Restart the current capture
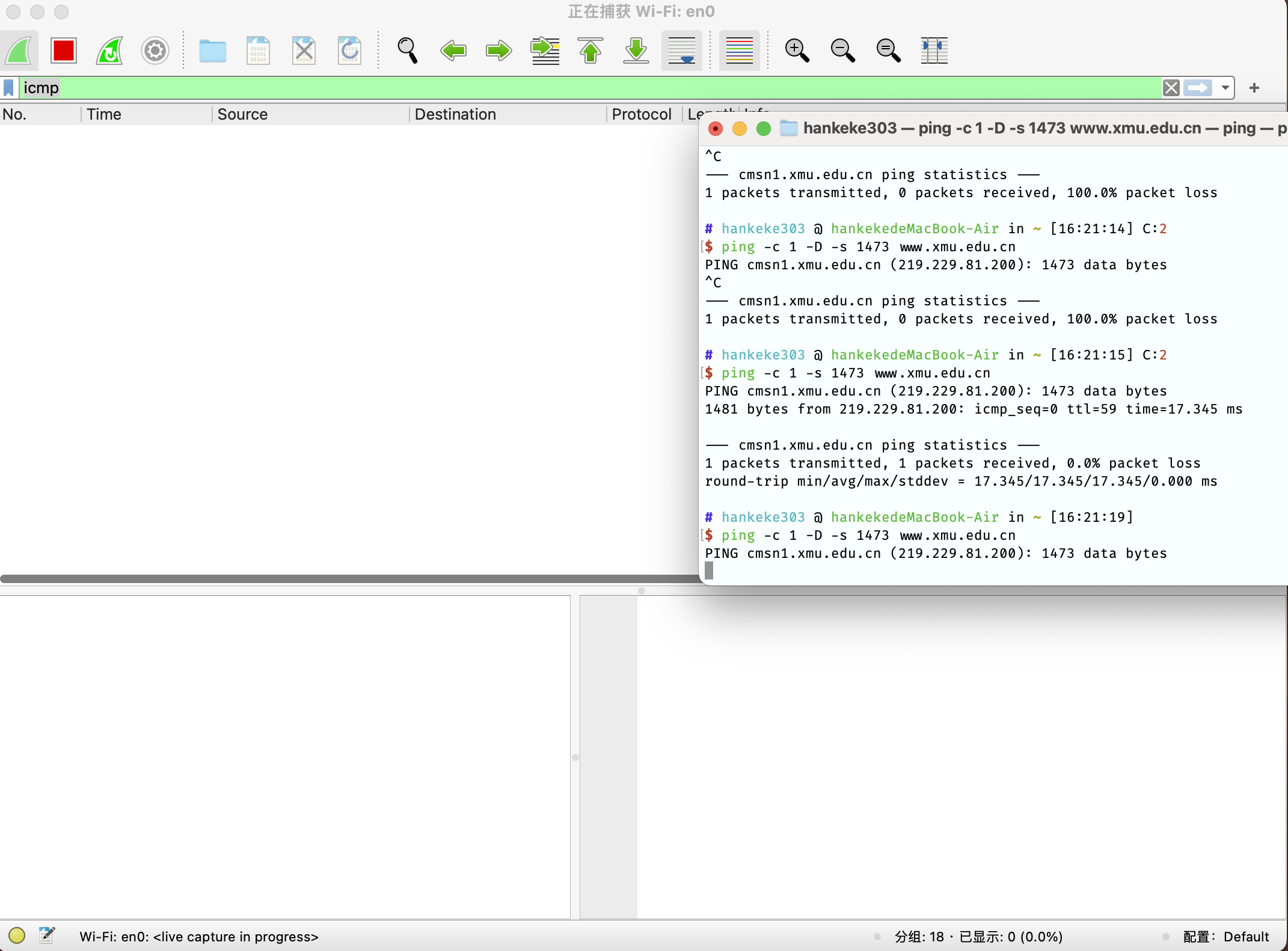This screenshot has width=1288, height=951. point(109,50)
